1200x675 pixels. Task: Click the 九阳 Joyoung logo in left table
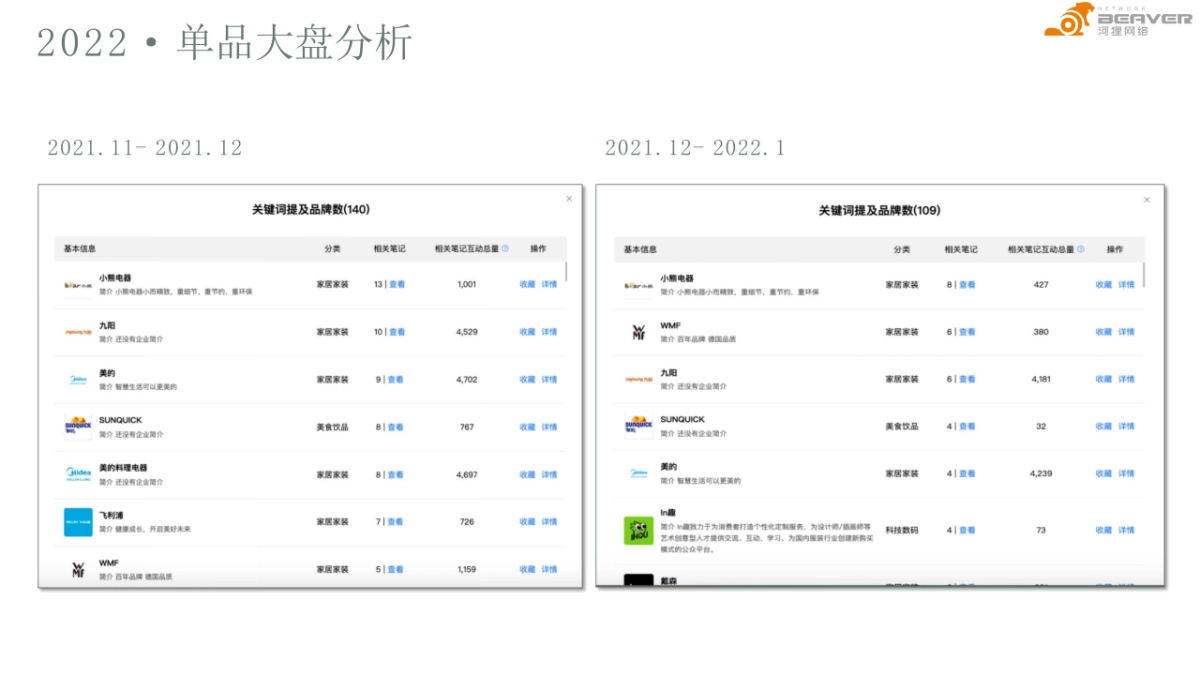click(x=78, y=331)
